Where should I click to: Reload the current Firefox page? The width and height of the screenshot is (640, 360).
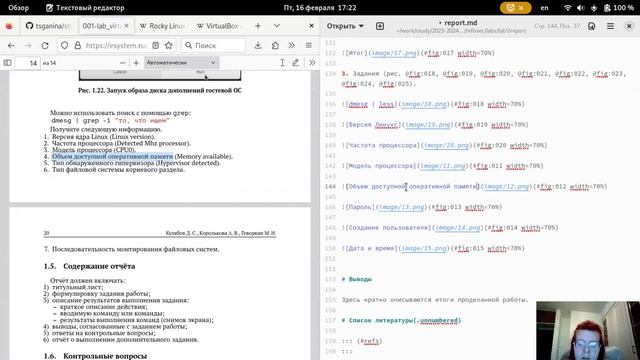(45, 45)
